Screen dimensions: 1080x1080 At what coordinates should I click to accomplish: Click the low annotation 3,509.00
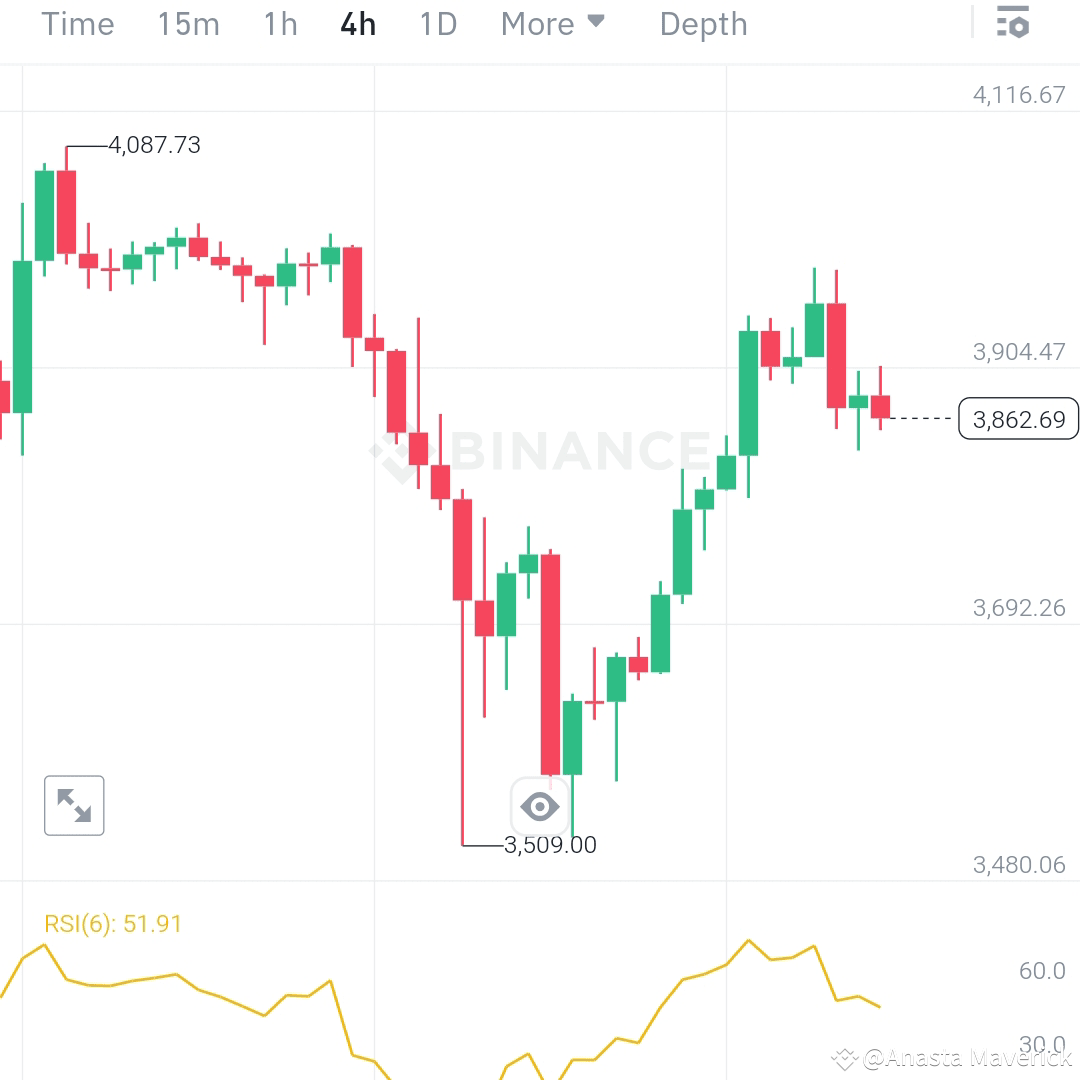(x=548, y=844)
